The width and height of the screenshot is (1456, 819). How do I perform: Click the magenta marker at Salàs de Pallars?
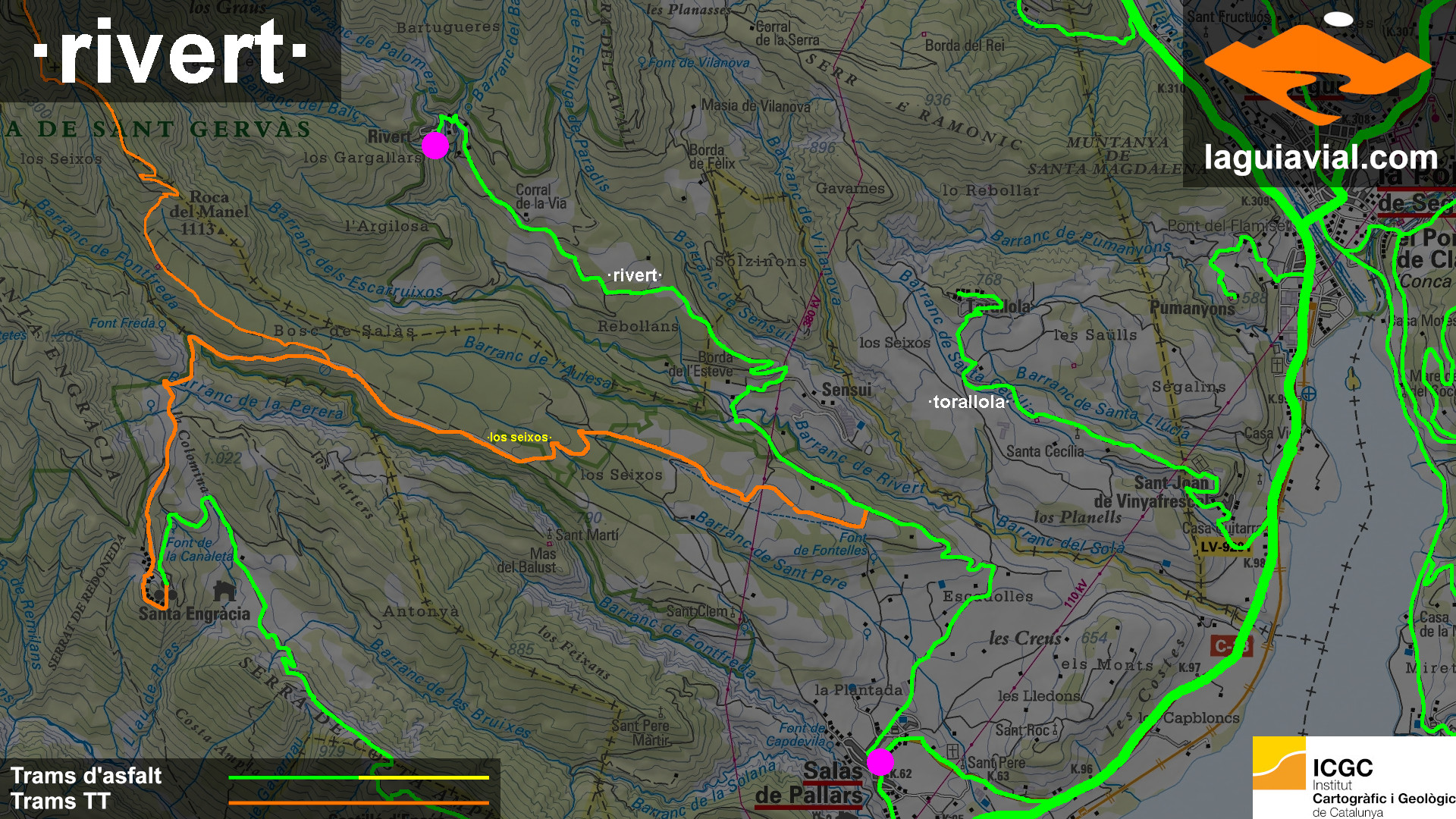[880, 761]
